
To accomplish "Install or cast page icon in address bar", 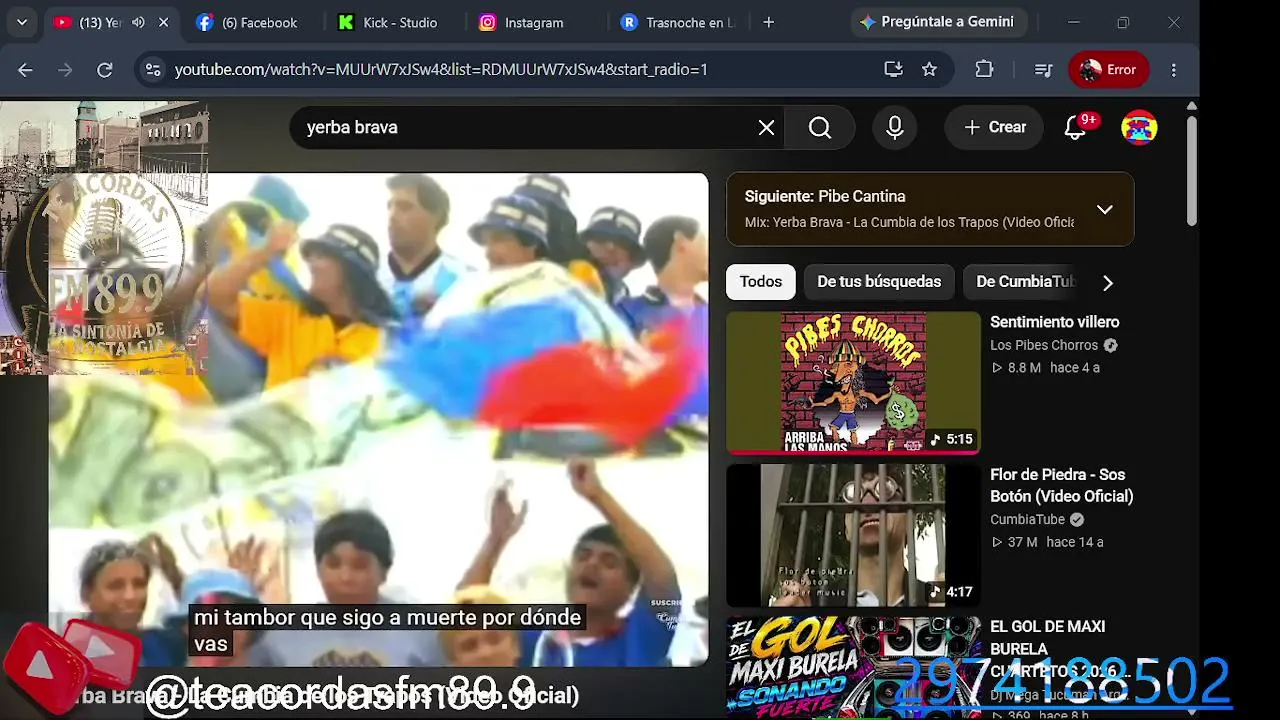I will coord(893,69).
